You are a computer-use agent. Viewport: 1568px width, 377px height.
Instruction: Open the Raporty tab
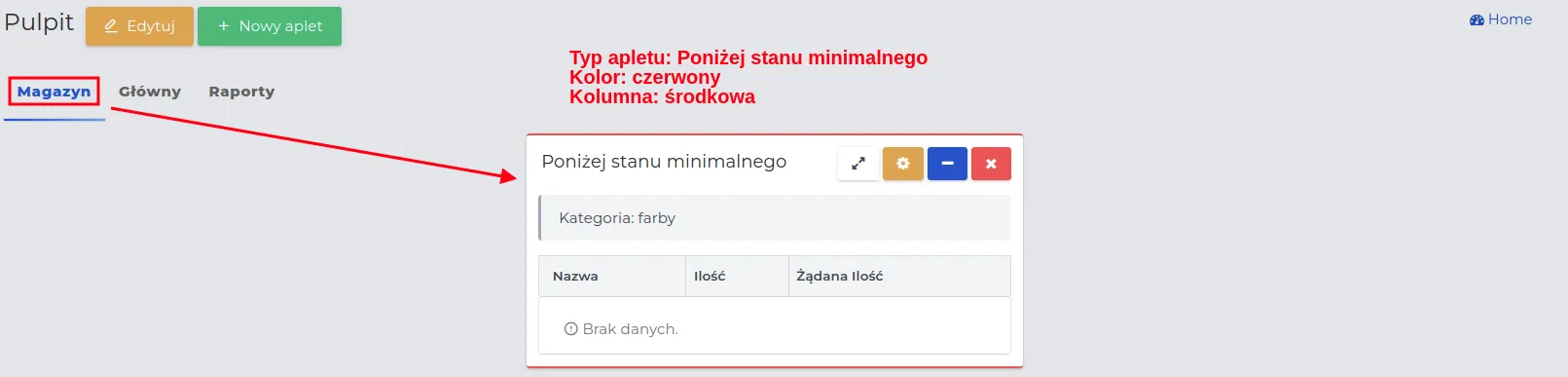click(241, 92)
